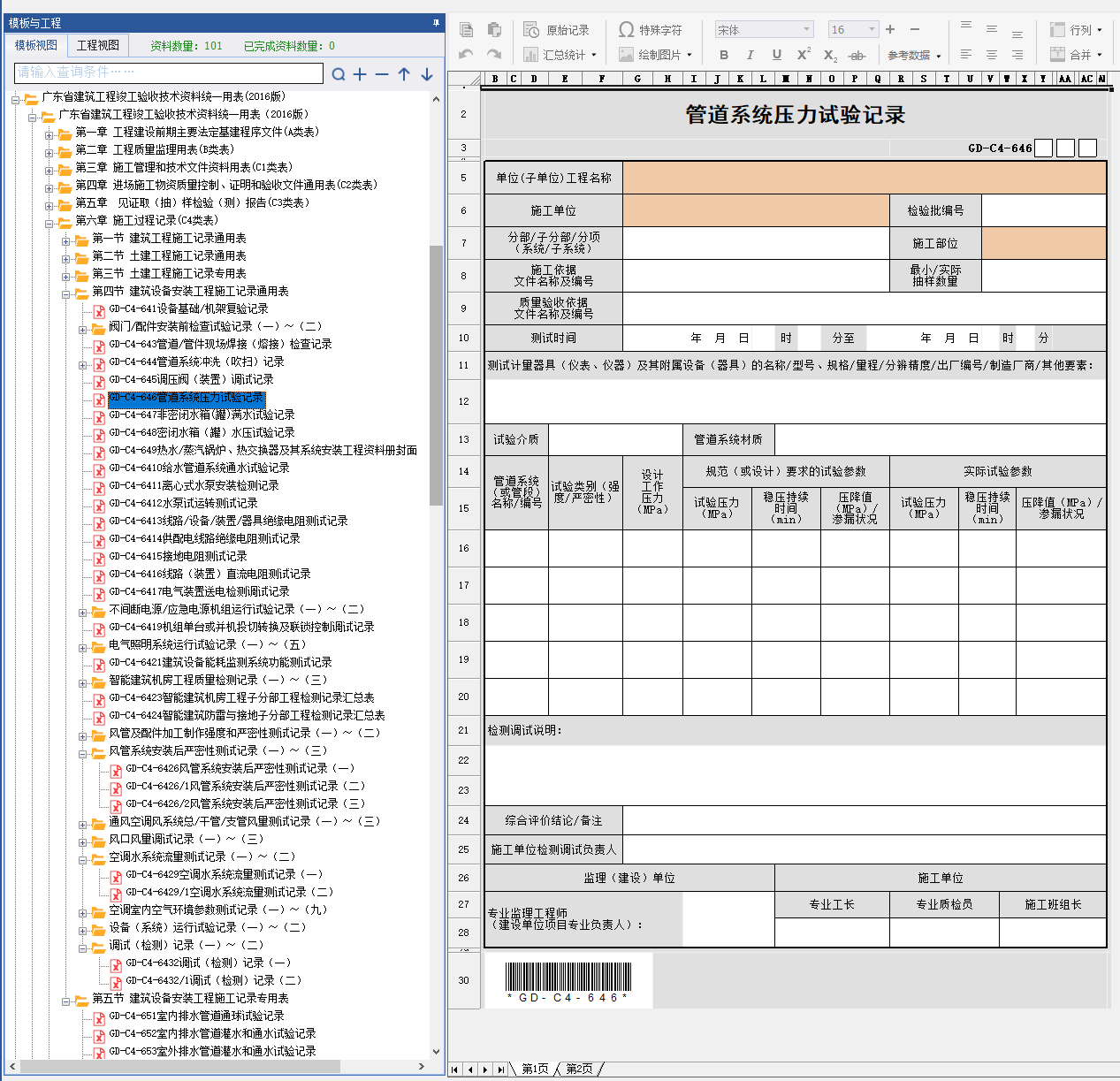1120x1081 pixels.
Task: Toggle underline formatting
Action: (x=777, y=55)
